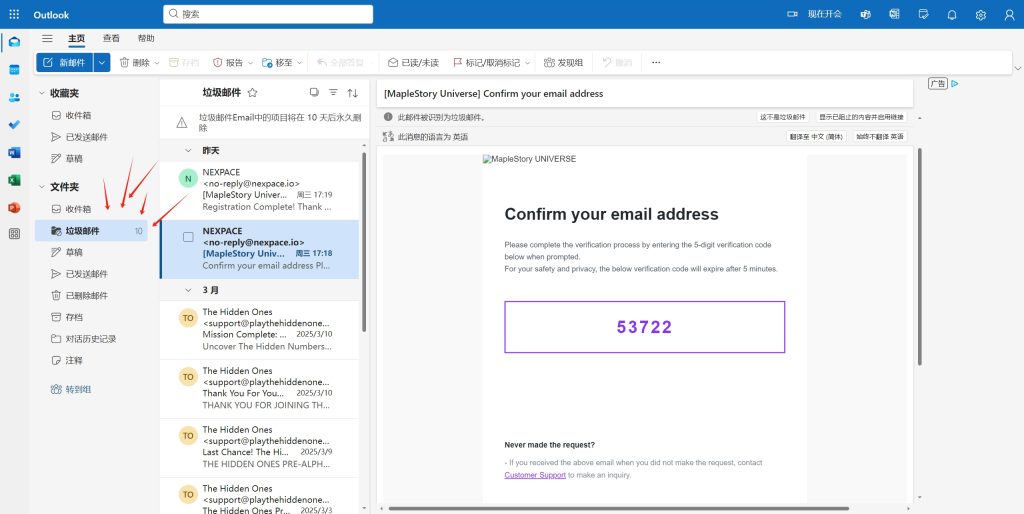Open The Hidden Ones Mission Complete email
Image resolution: width=1024 pixels, height=514 pixels.
(x=259, y=330)
